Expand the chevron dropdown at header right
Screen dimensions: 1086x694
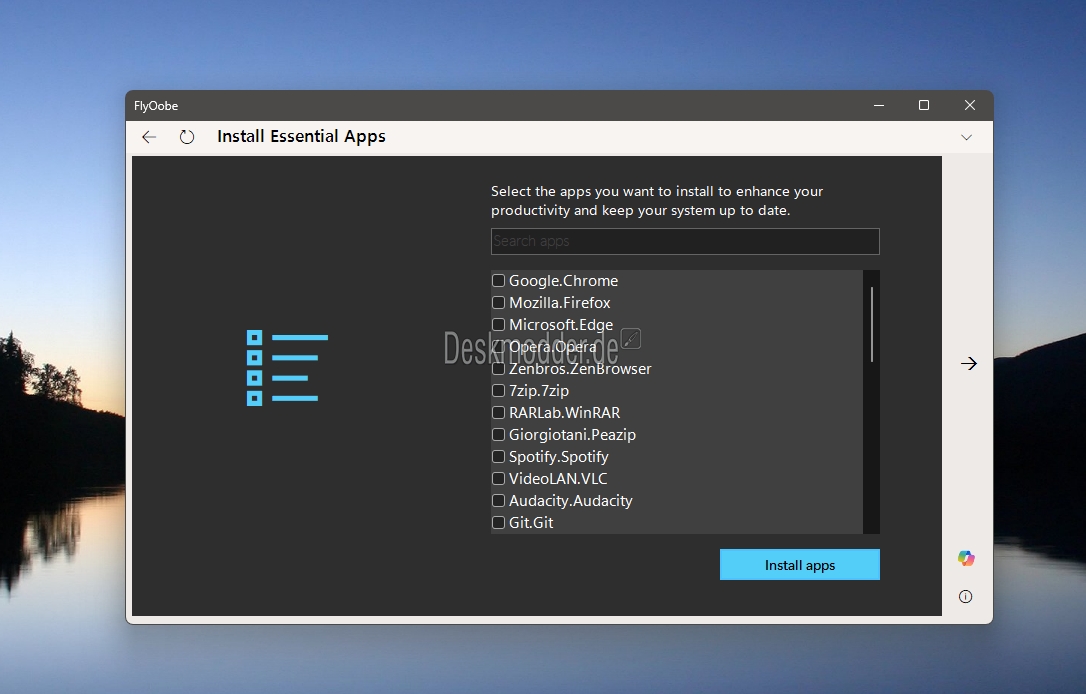[967, 137]
